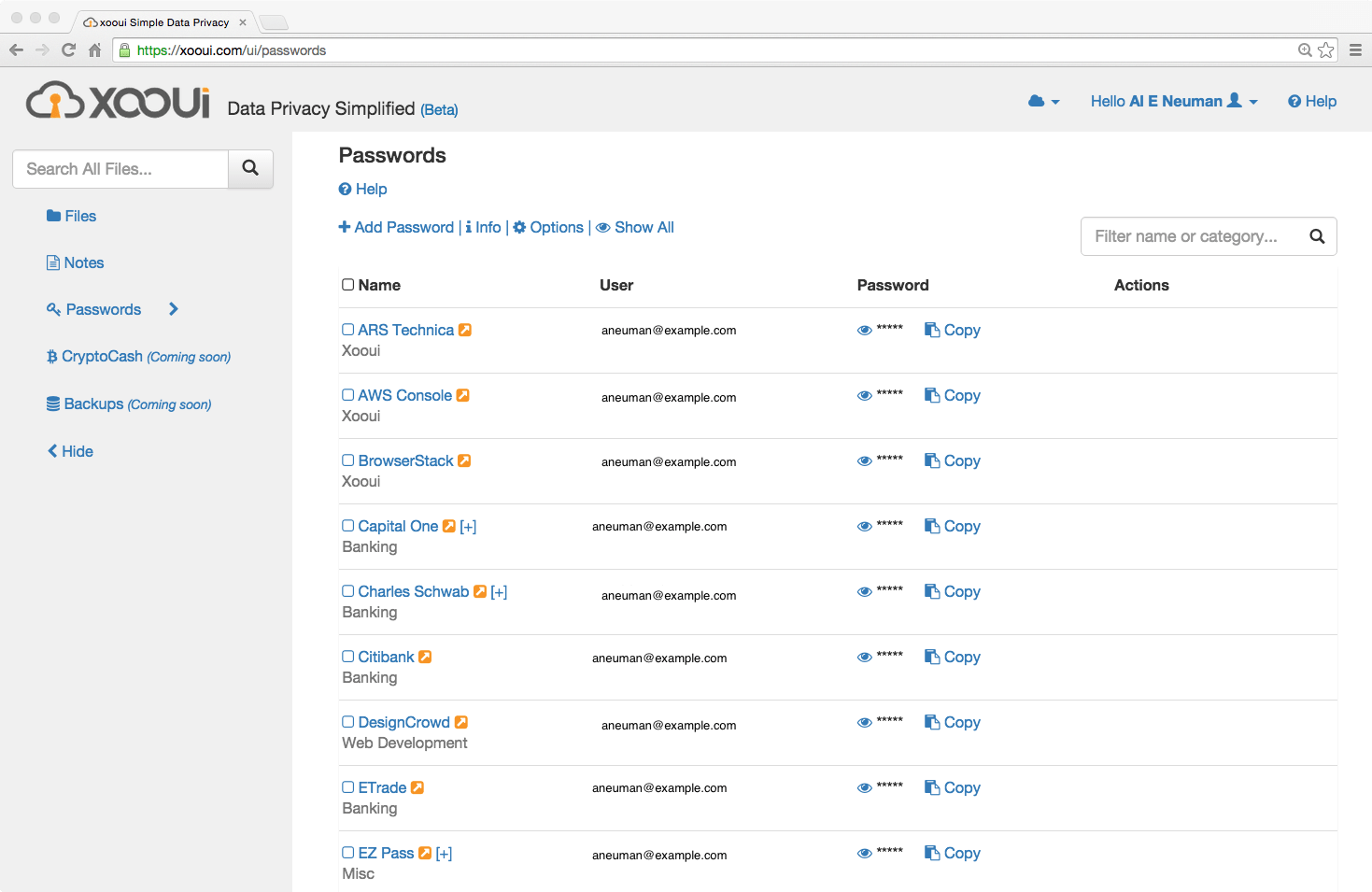This screenshot has height=892, width=1372.
Task: Click Add Password link
Action: coord(396,227)
